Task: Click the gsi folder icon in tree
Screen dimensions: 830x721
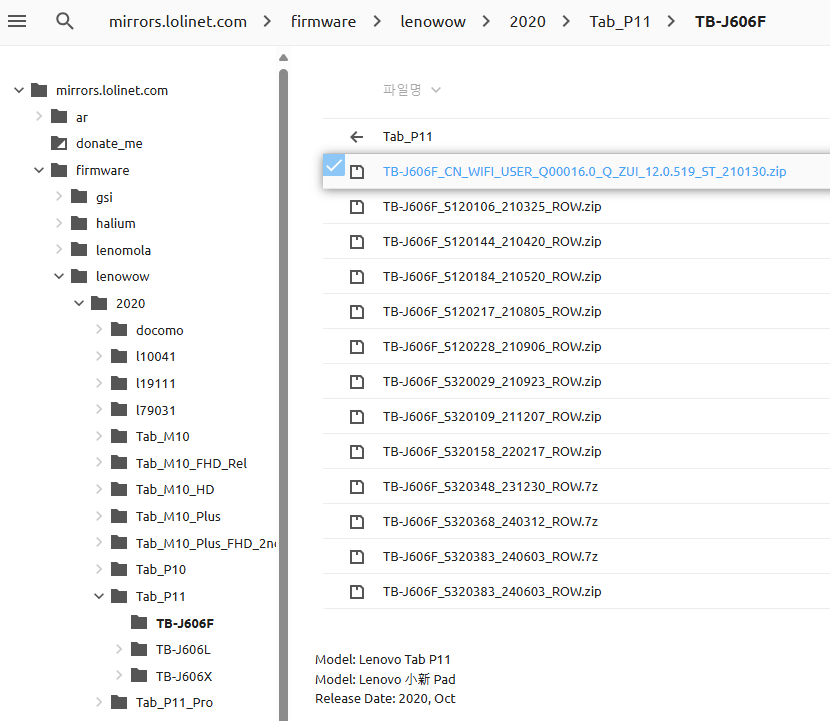Action: tap(79, 196)
